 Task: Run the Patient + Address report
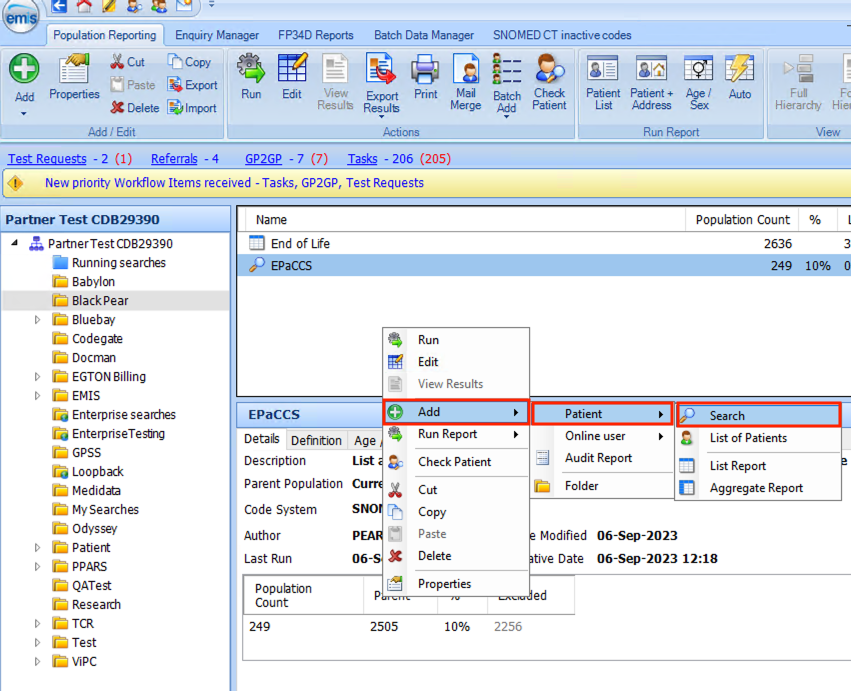(x=651, y=83)
